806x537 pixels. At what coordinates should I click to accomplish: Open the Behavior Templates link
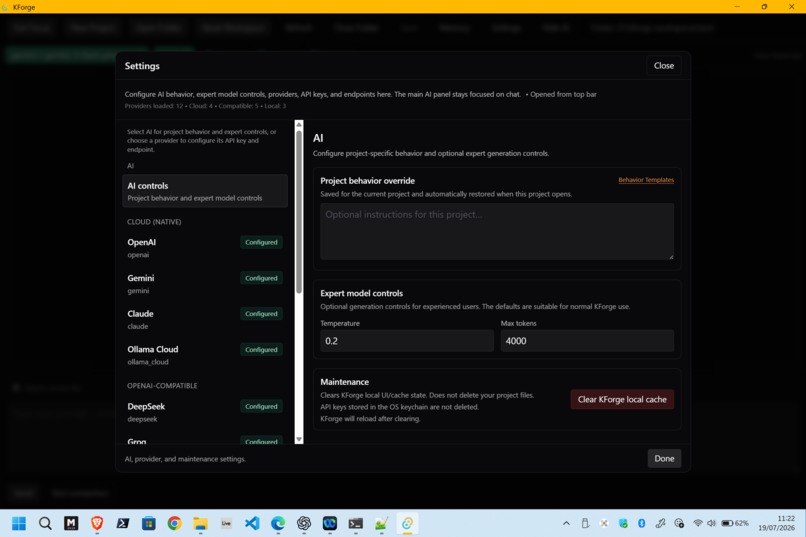pyautogui.click(x=646, y=180)
